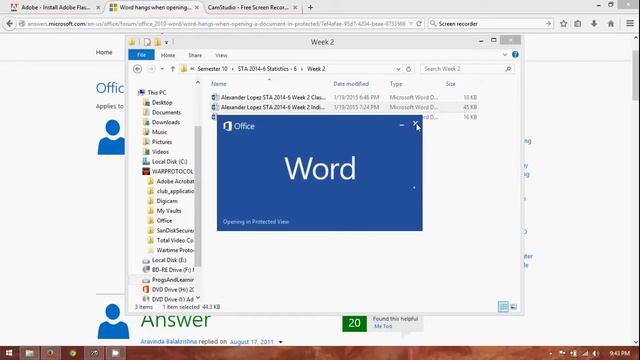Minimize the Word splash screen
The width and height of the screenshot is (640, 360).
coord(402,125)
